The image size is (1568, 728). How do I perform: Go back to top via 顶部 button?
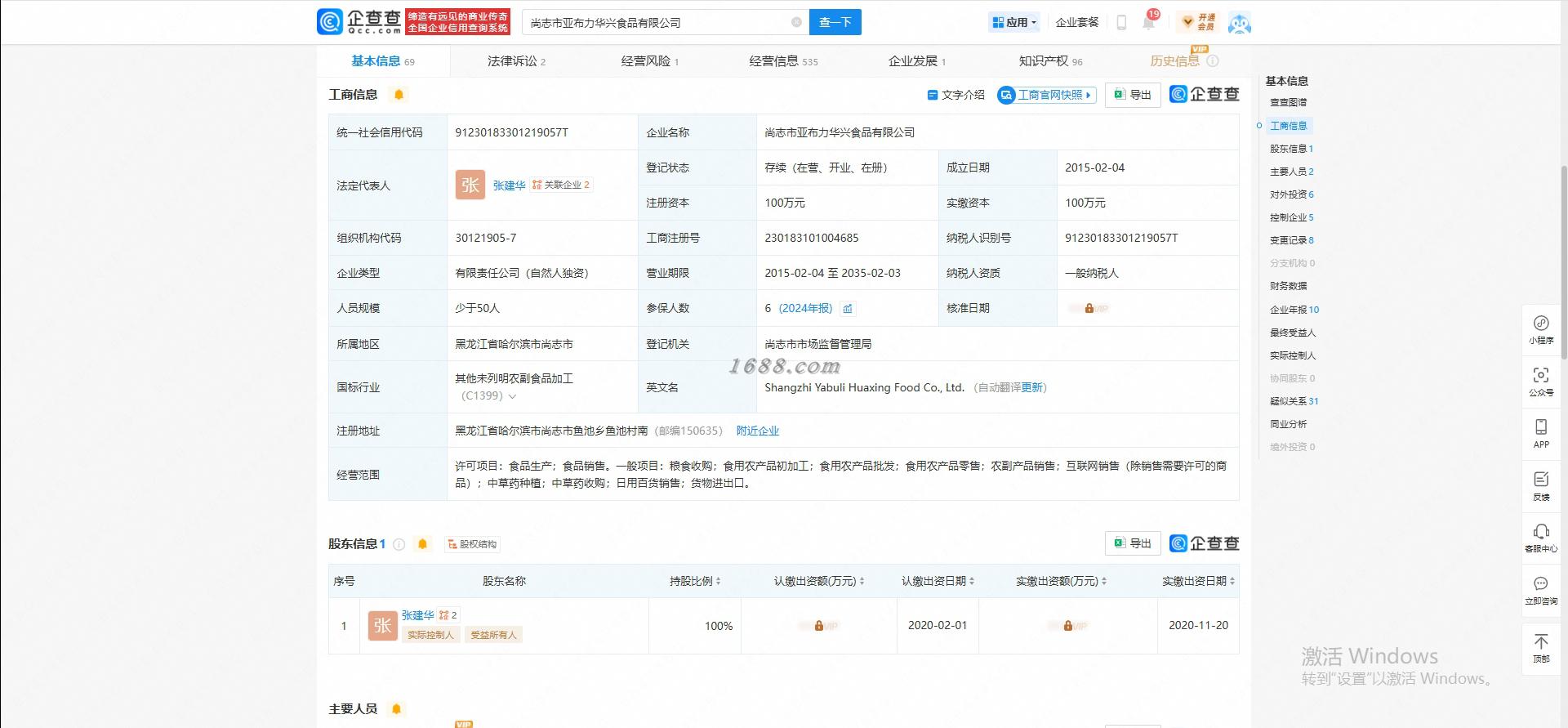(1541, 649)
